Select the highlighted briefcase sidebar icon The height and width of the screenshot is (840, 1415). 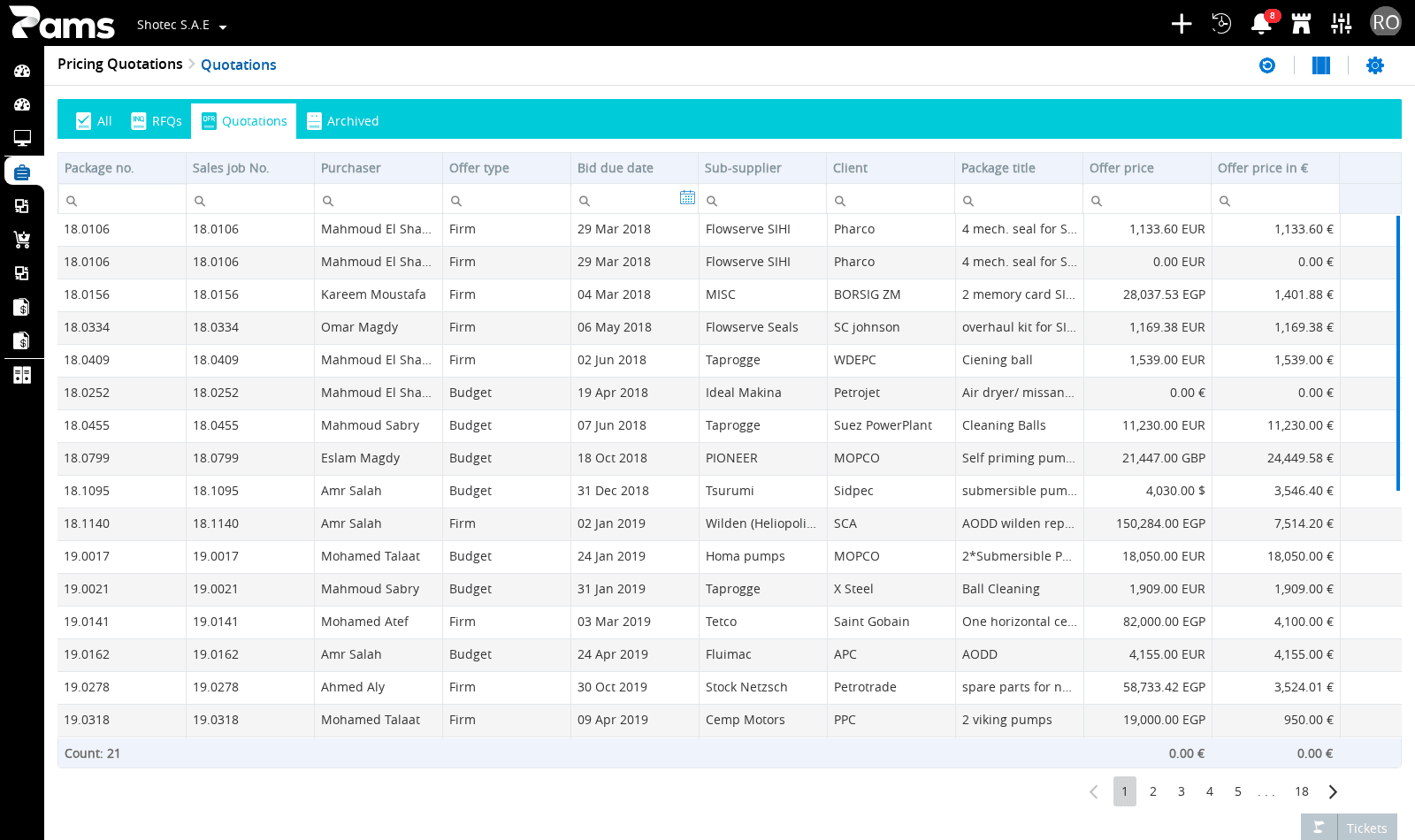(x=22, y=172)
